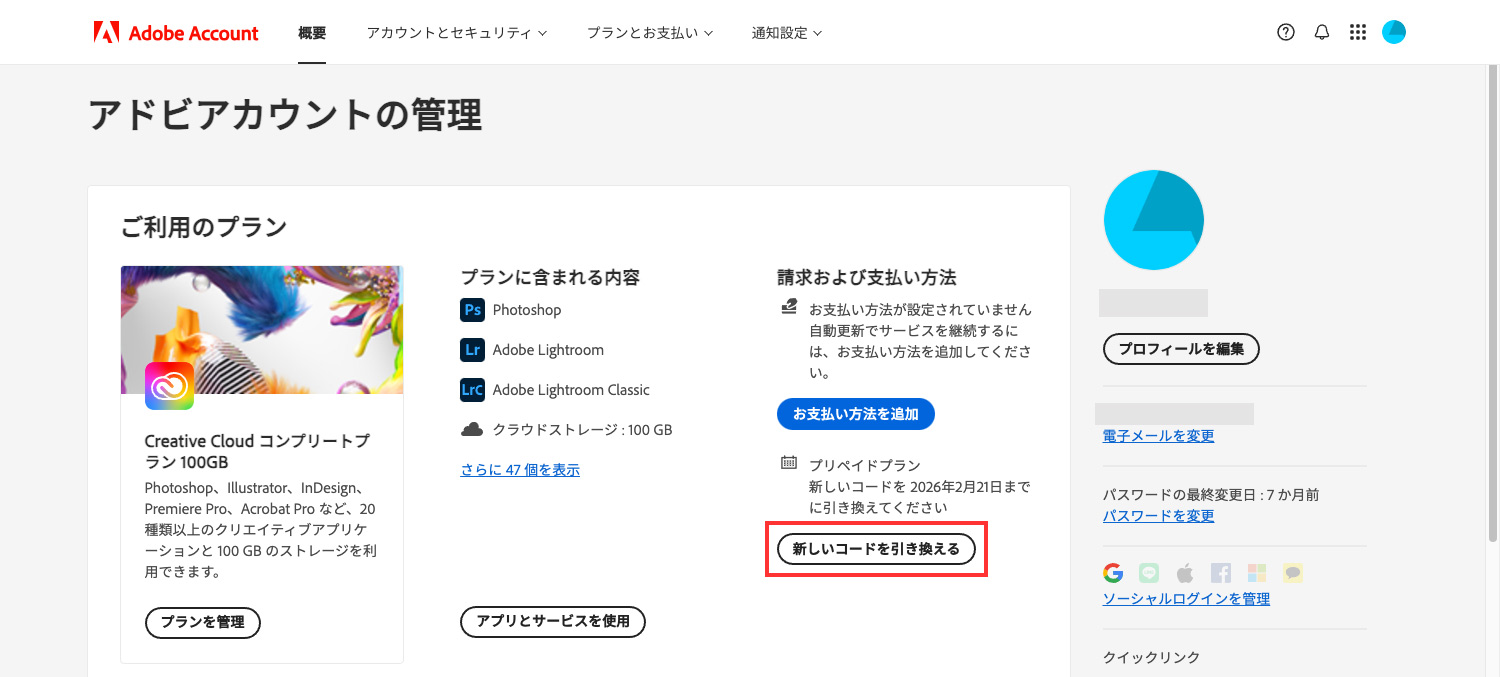Click the Photoshop Ps icon

pyautogui.click(x=472, y=310)
